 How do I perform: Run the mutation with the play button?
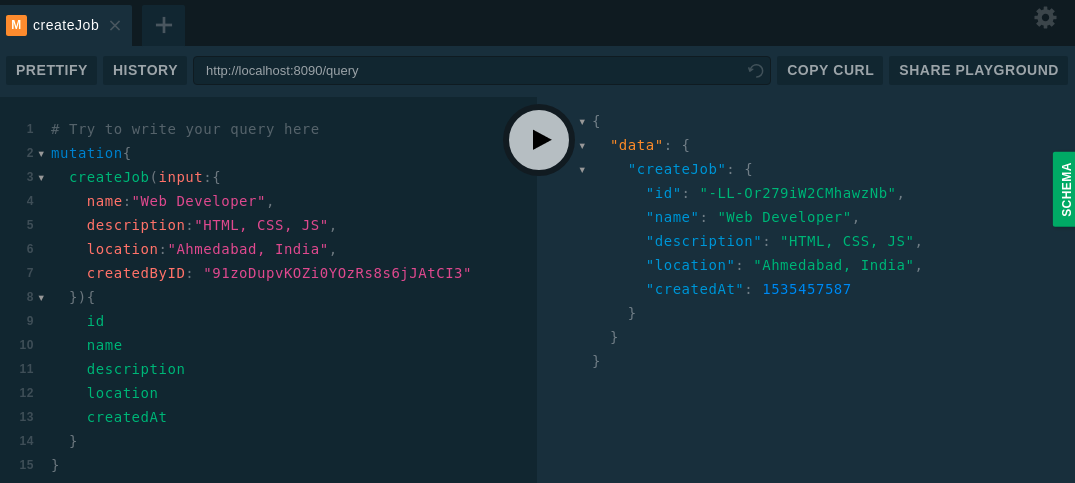pos(539,140)
